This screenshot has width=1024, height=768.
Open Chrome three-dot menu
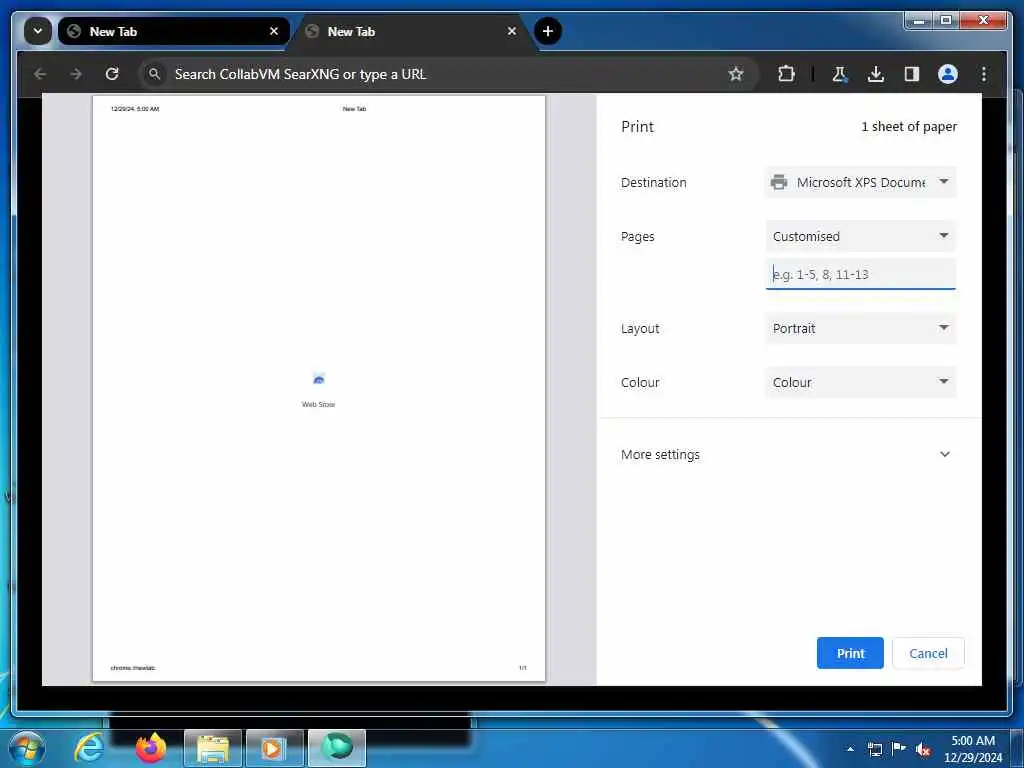pyautogui.click(x=984, y=74)
